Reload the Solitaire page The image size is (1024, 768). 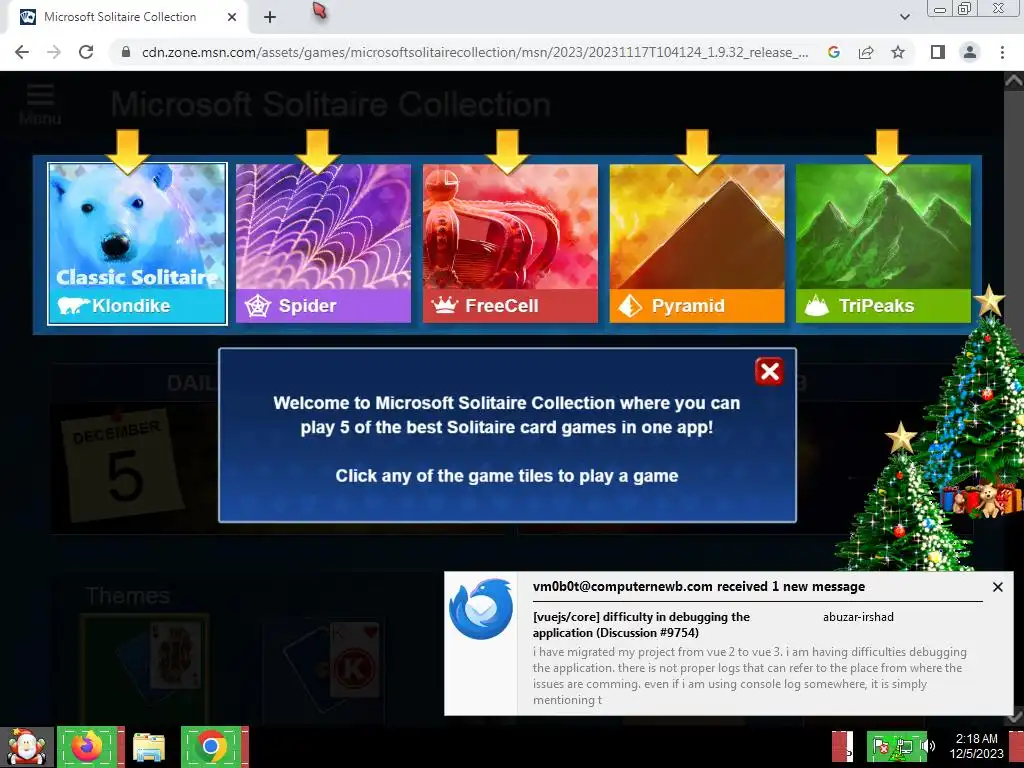click(x=86, y=52)
